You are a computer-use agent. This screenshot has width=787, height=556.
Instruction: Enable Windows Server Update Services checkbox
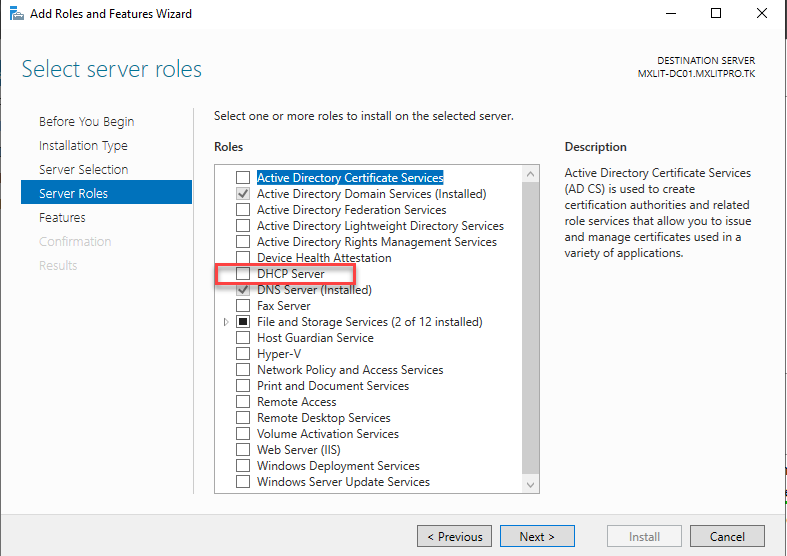(x=243, y=482)
